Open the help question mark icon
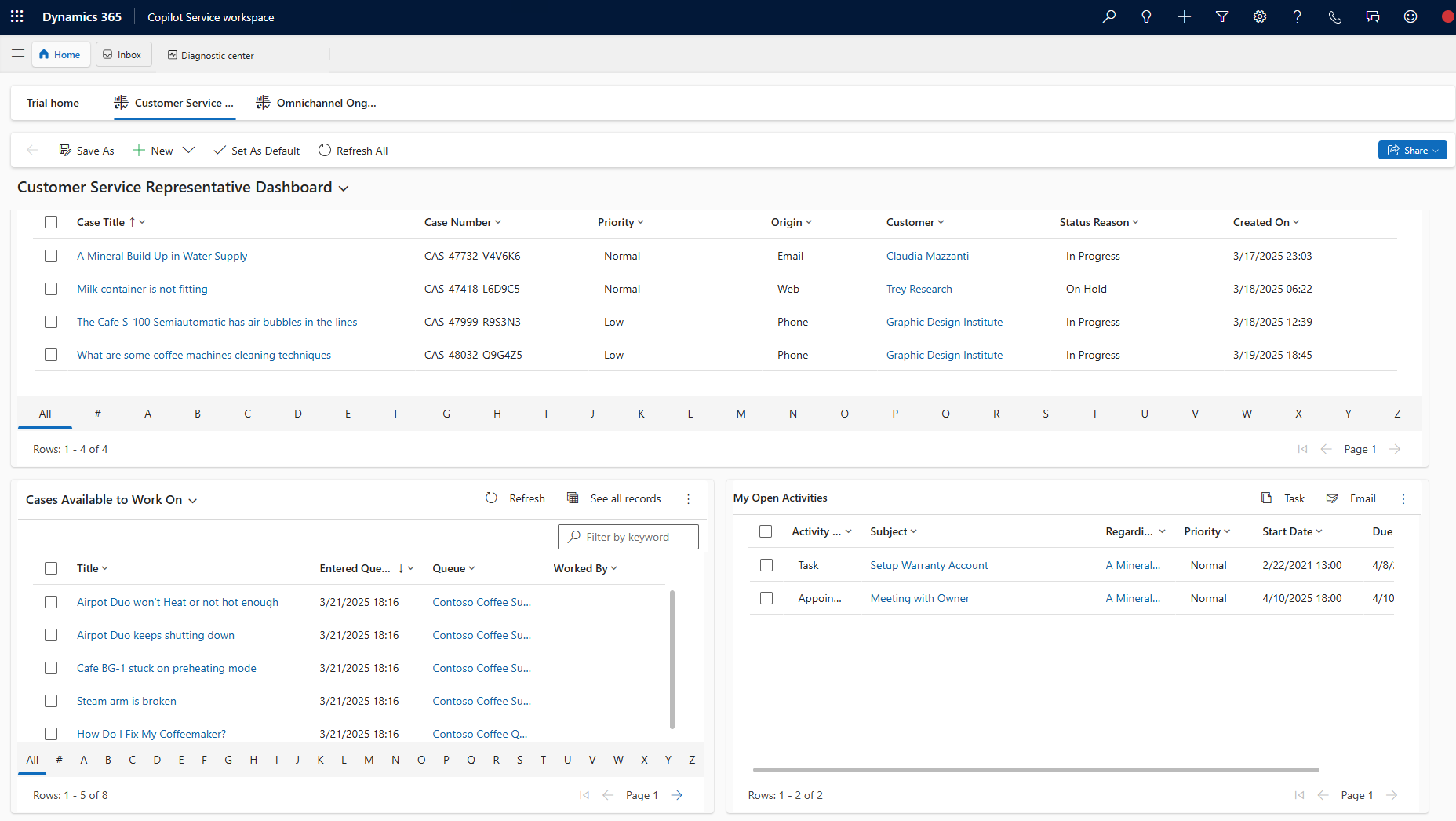The width and height of the screenshot is (1456, 821). pyautogui.click(x=1297, y=16)
